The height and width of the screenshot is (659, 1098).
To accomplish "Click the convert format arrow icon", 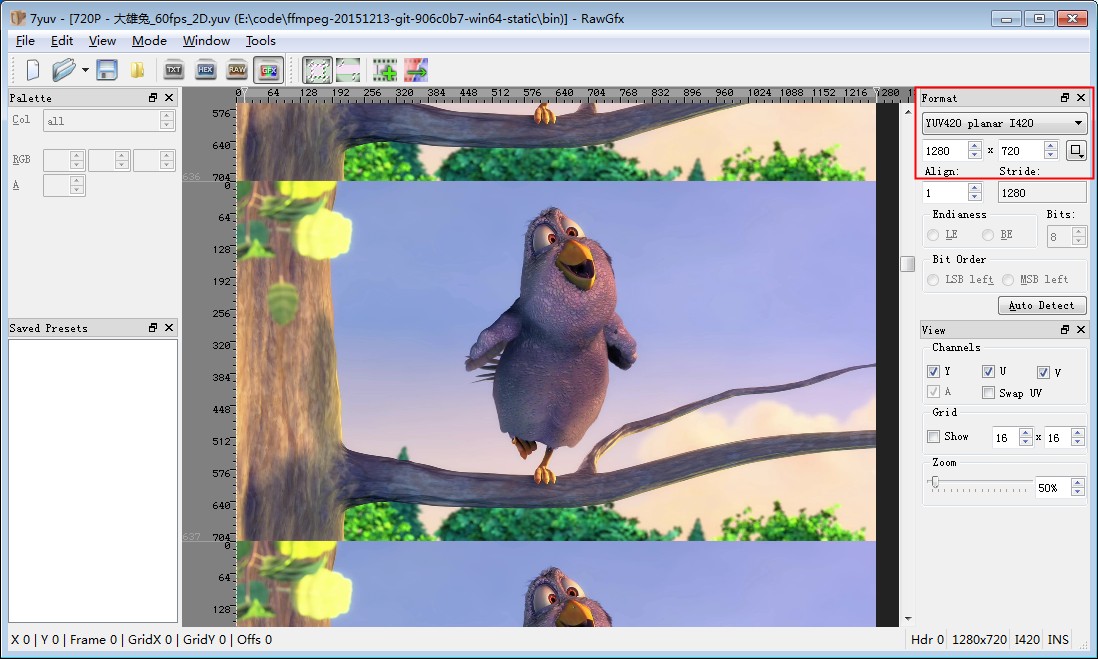I will tap(416, 70).
